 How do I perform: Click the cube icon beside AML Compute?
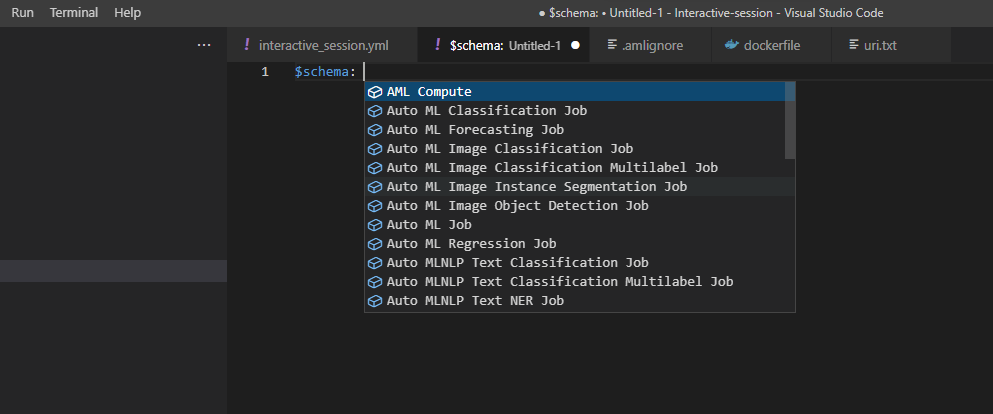(375, 92)
